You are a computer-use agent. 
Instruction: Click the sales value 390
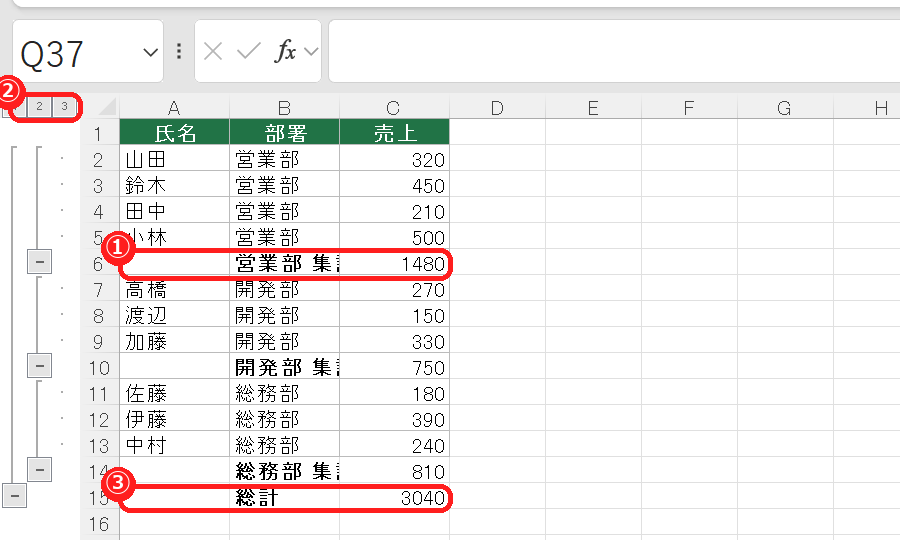pyautogui.click(x=394, y=419)
